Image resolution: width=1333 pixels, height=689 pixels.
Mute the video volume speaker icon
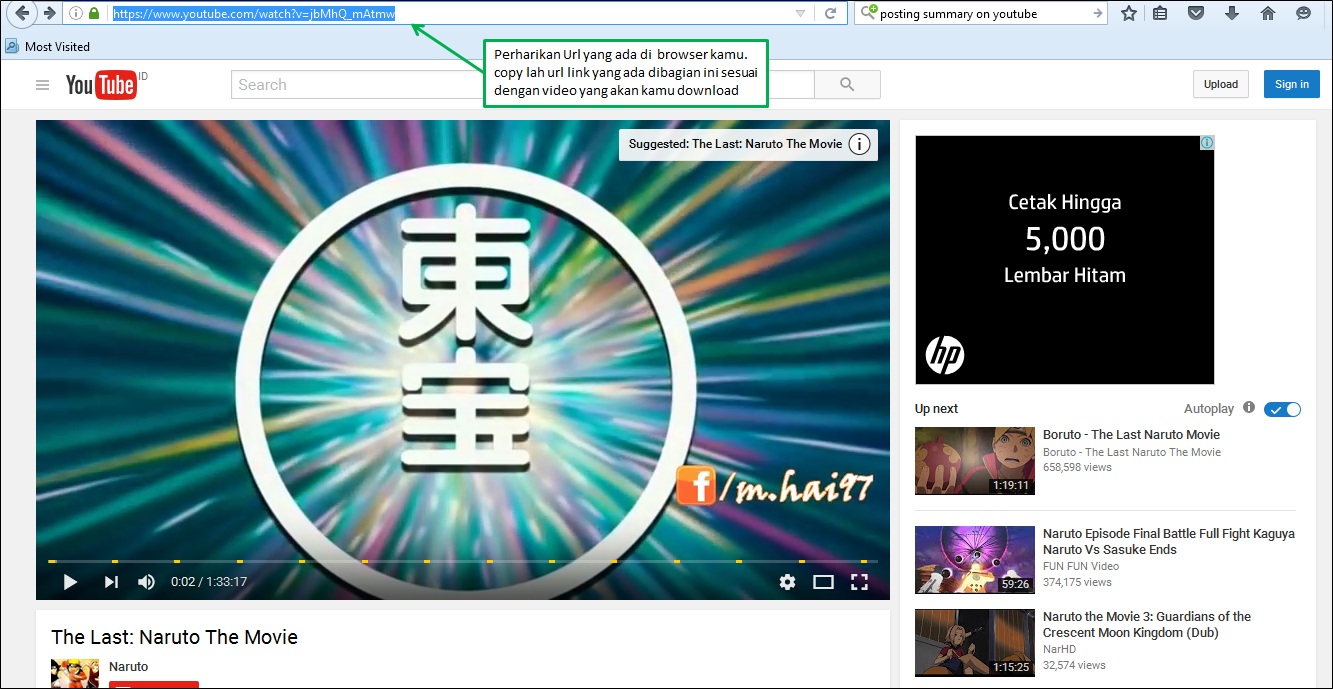point(147,582)
